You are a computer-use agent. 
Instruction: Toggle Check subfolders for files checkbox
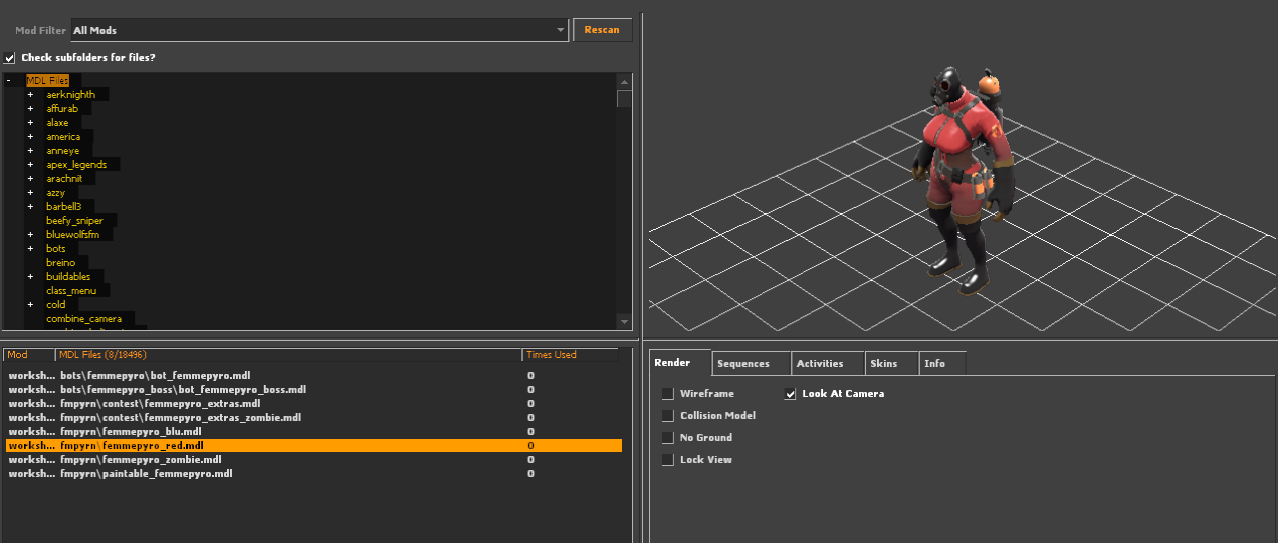pyautogui.click(x=10, y=58)
